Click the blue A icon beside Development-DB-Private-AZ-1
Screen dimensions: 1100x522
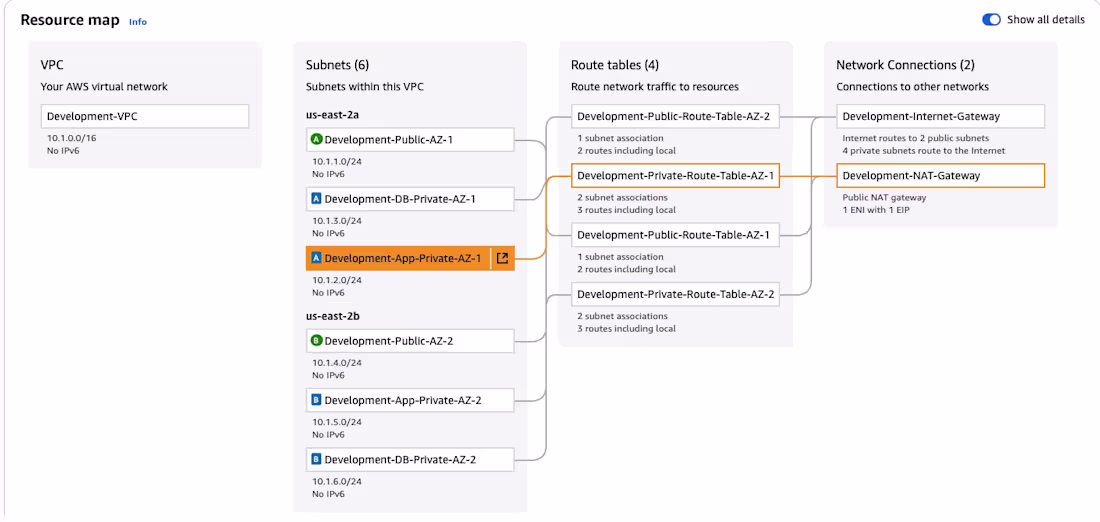coord(317,199)
